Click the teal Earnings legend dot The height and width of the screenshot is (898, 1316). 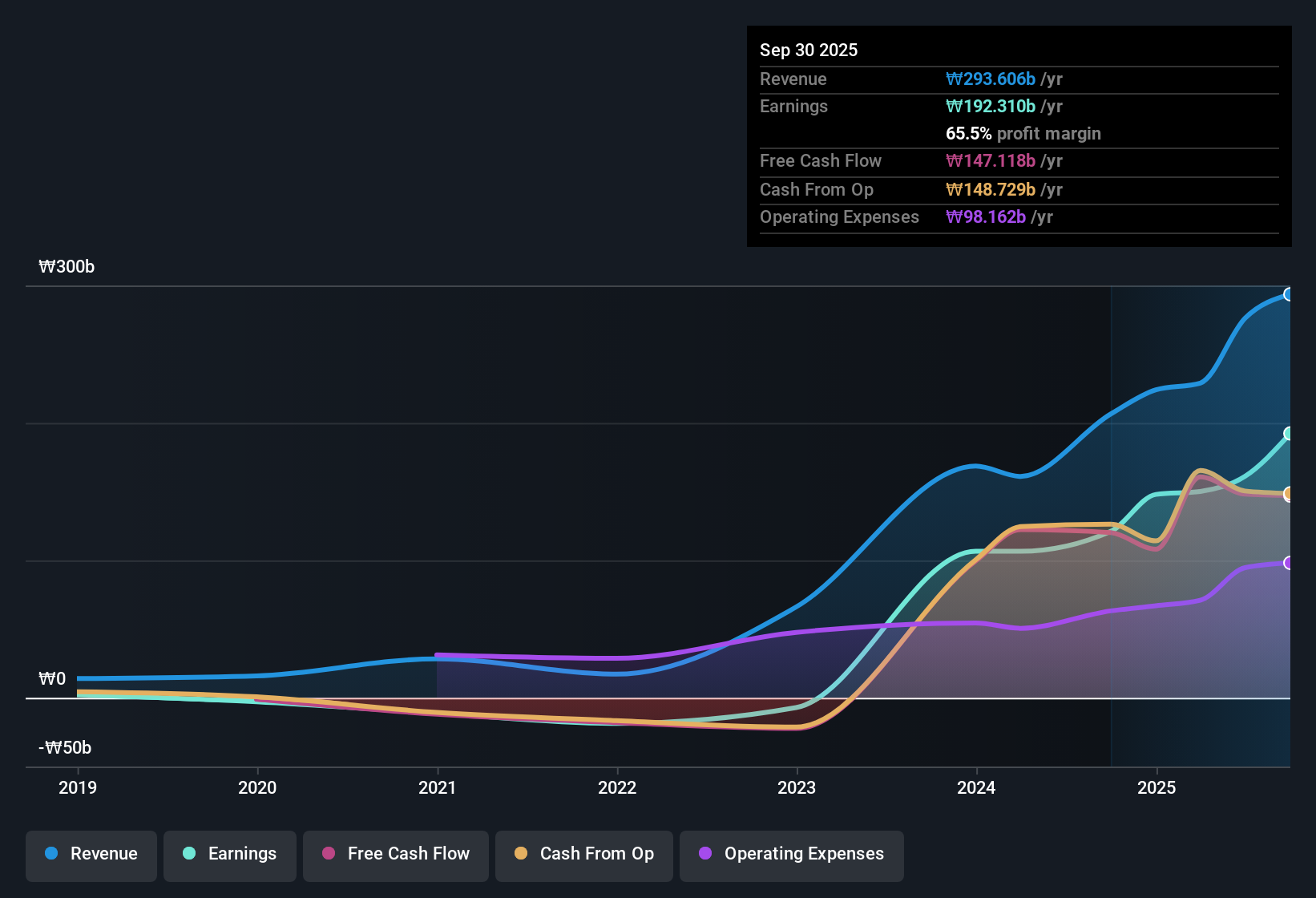(x=189, y=854)
